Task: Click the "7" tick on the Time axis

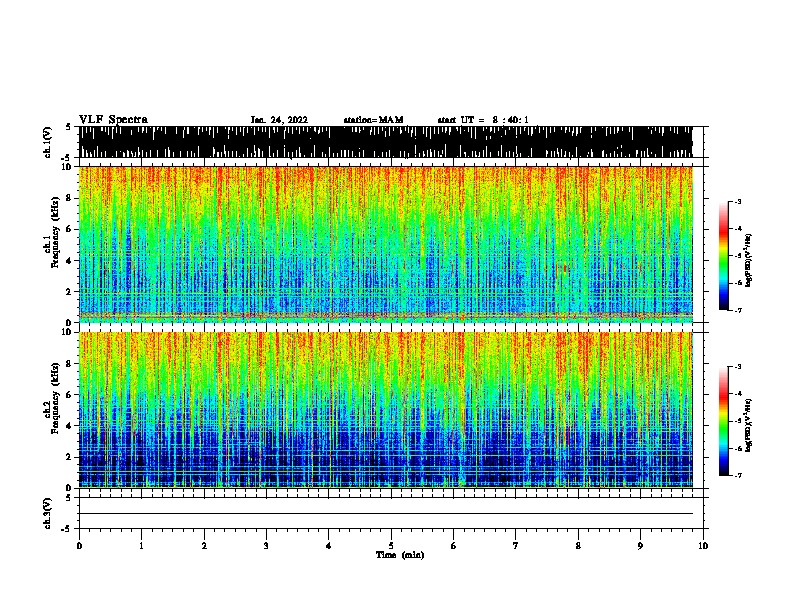Action: click(516, 546)
